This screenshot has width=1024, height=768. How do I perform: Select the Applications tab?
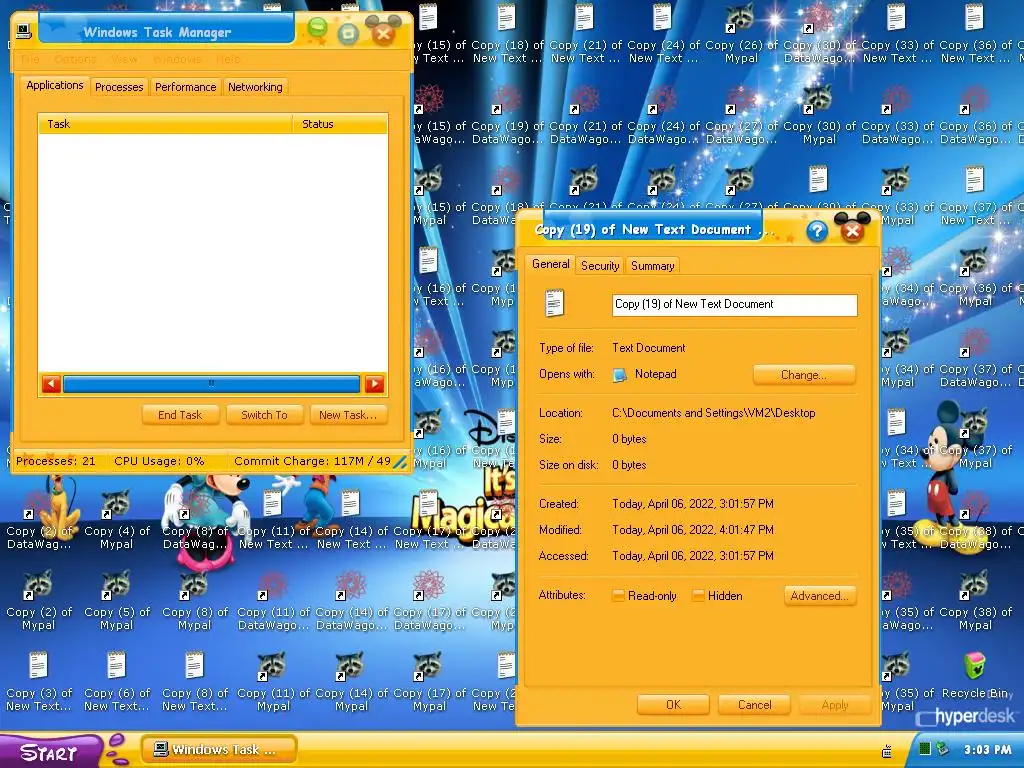(55, 85)
